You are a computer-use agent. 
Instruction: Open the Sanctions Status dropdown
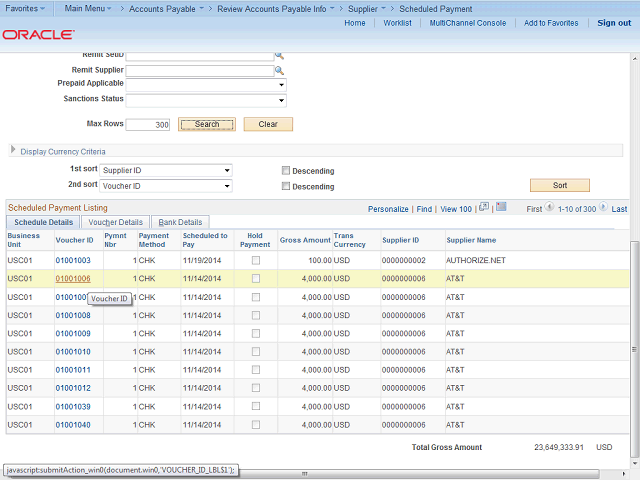(206, 100)
